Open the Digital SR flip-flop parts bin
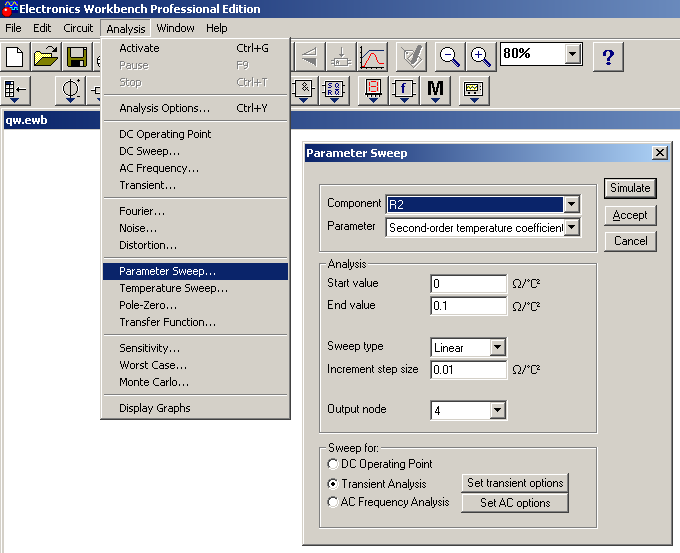Viewport: 680px width, 553px height. click(334, 91)
